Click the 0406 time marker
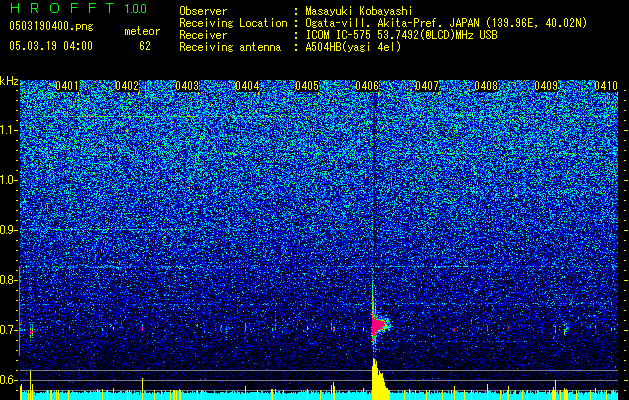The width and height of the screenshot is (629, 400). click(x=367, y=86)
